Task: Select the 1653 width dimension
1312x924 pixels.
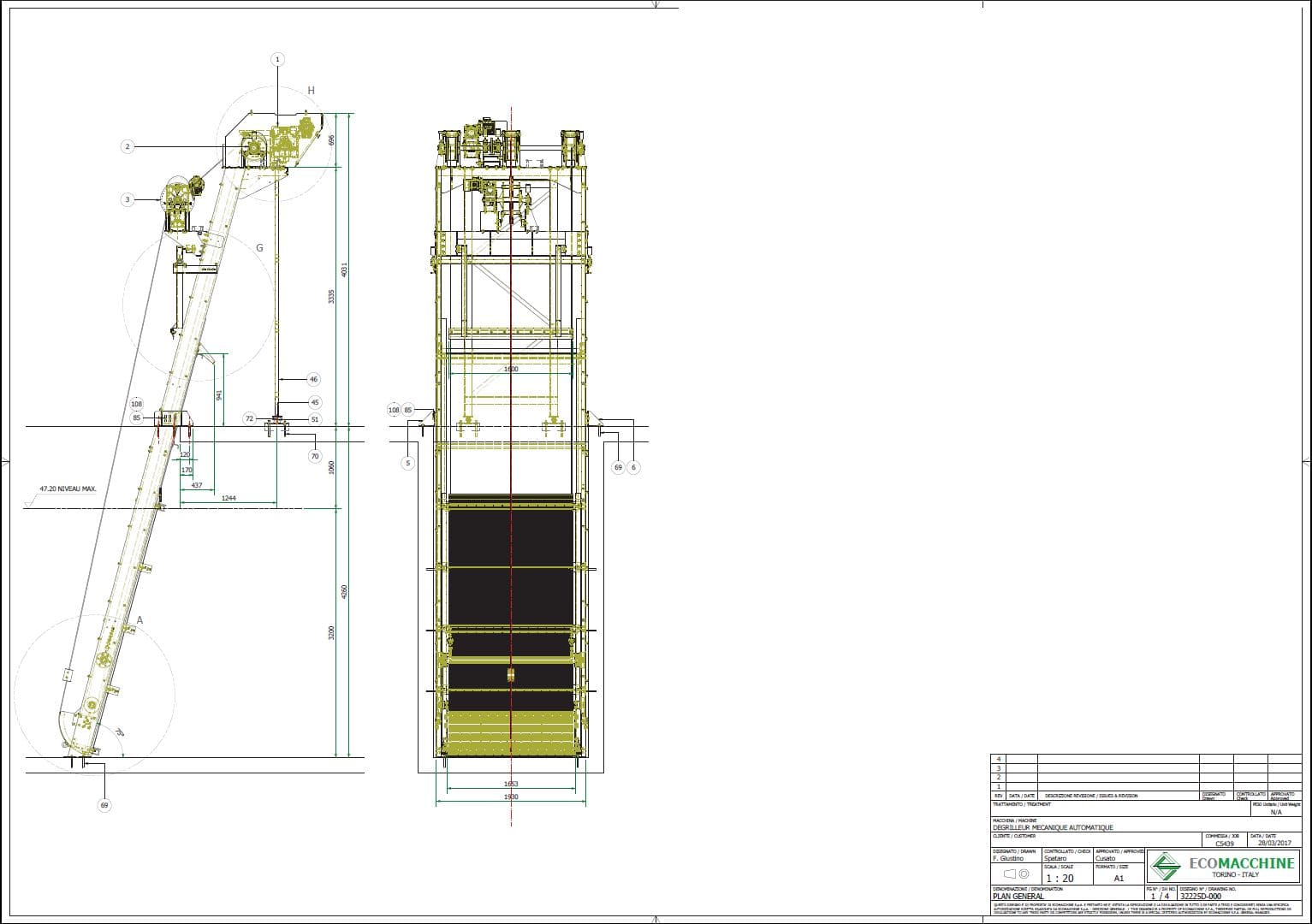Action: 511,784
